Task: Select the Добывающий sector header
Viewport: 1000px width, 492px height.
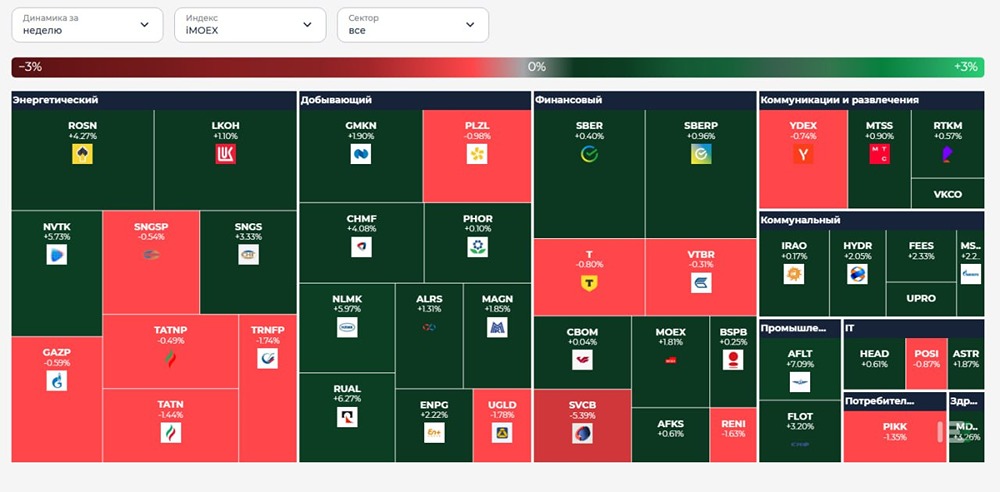Action: click(x=415, y=100)
